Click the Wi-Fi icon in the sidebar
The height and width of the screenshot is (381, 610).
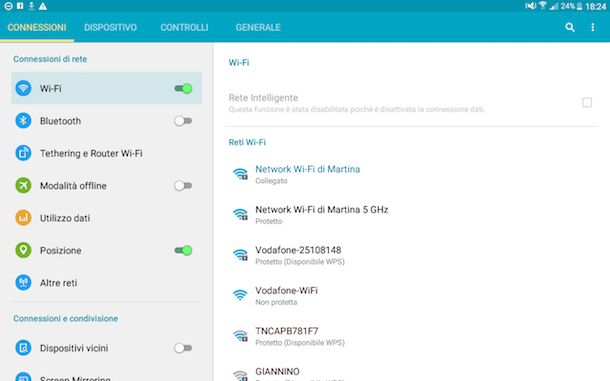(x=23, y=88)
